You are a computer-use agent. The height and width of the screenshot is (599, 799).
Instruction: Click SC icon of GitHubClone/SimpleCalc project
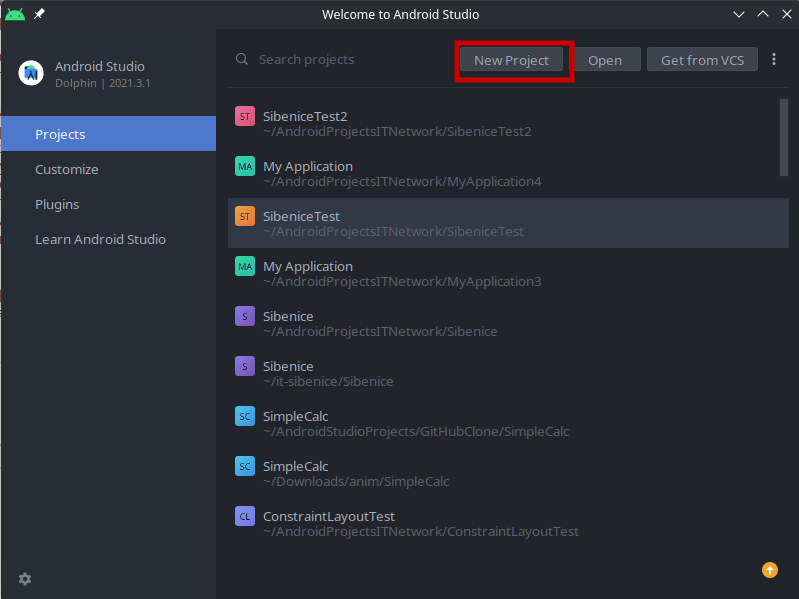click(245, 416)
